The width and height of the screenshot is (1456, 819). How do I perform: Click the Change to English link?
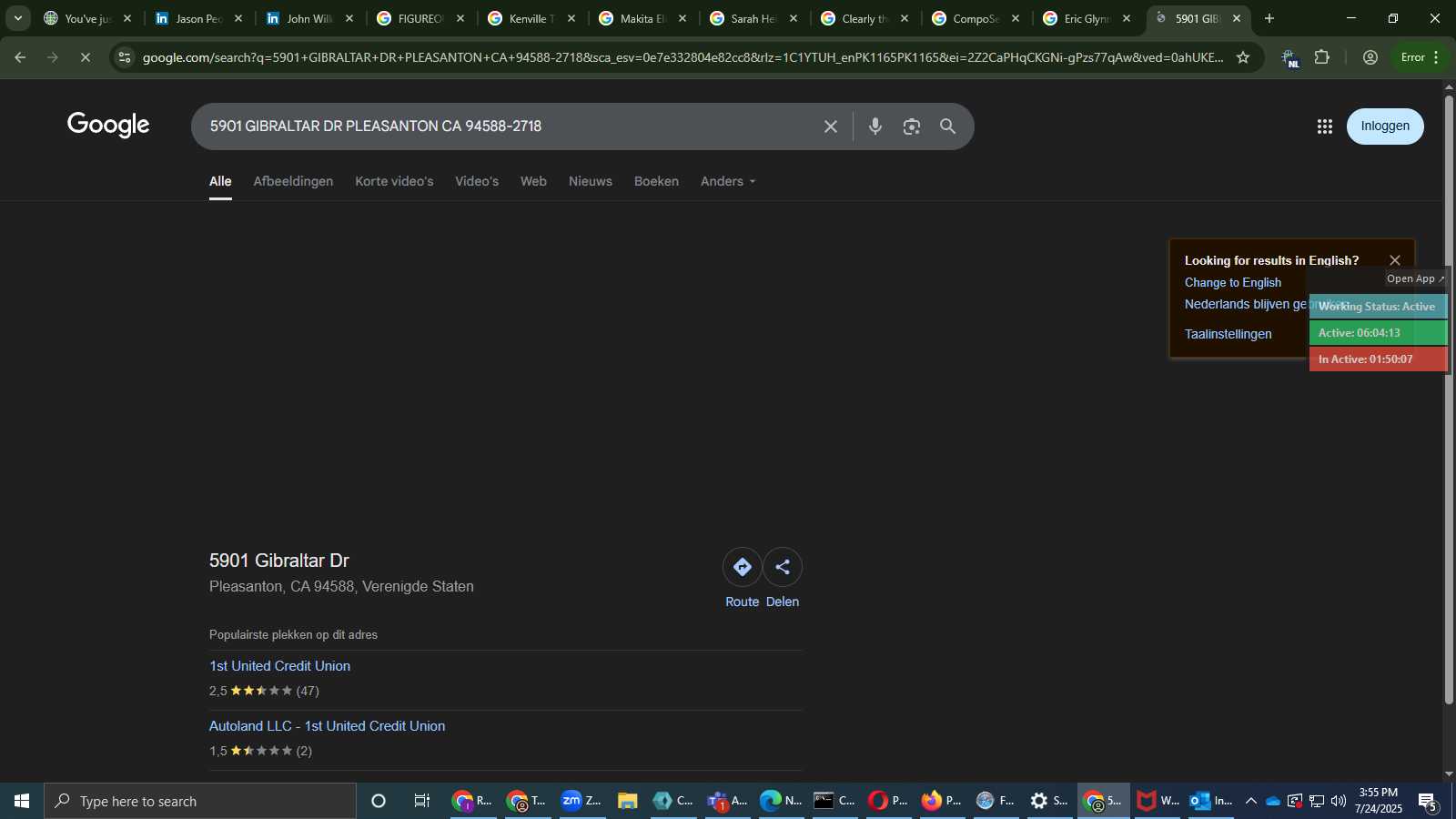tap(1232, 283)
